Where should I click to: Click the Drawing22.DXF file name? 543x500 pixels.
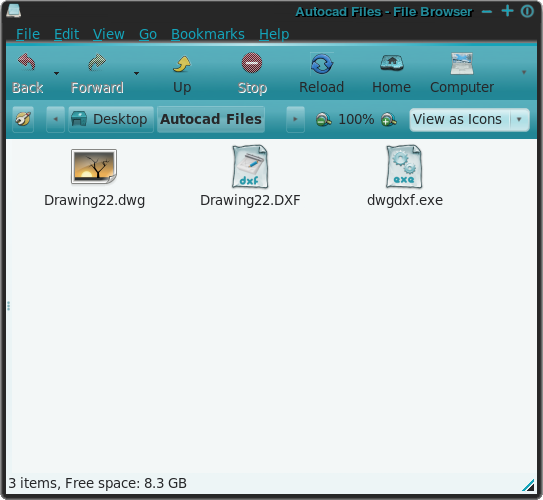[250, 200]
